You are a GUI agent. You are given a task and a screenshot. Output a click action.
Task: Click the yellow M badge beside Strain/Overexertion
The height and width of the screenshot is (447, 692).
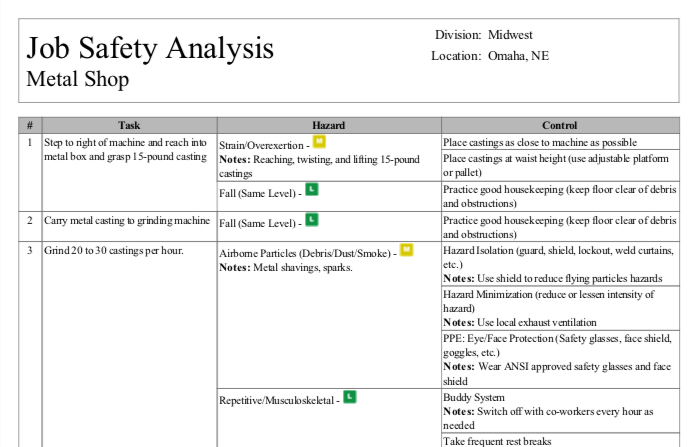coord(319,142)
